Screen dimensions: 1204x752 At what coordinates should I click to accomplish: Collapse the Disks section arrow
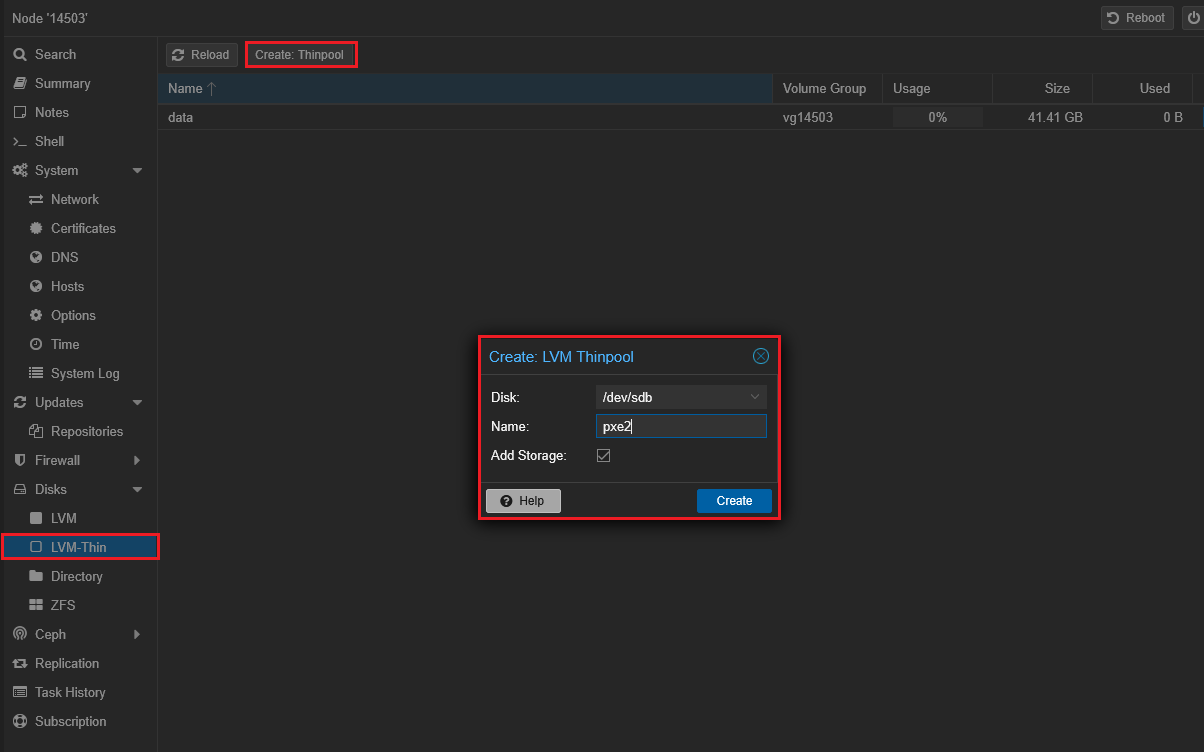137,490
